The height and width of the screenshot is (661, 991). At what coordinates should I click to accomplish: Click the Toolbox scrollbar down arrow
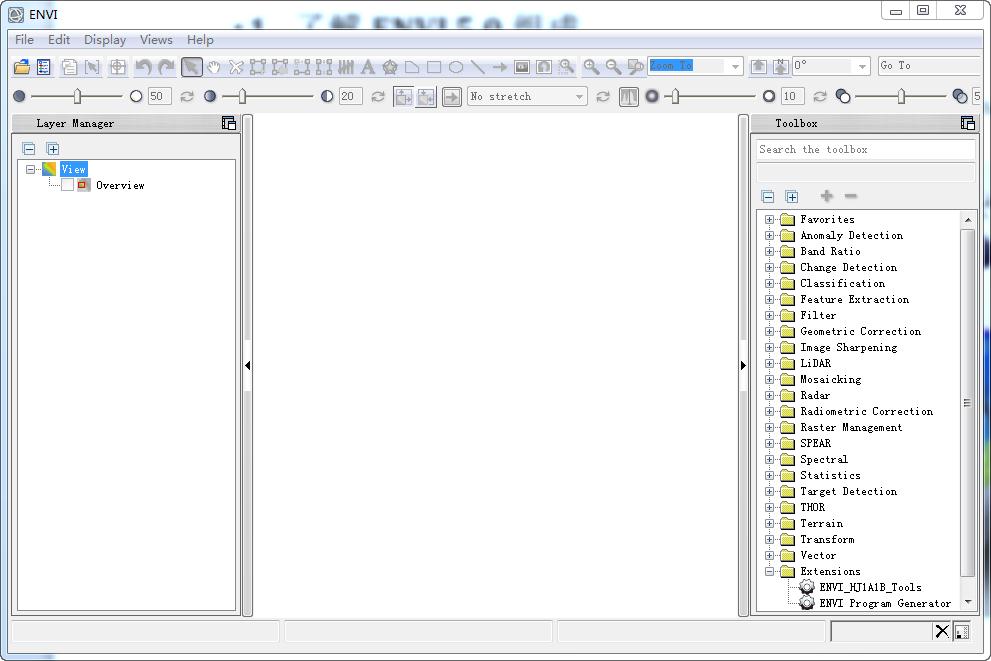[x=968, y=602]
